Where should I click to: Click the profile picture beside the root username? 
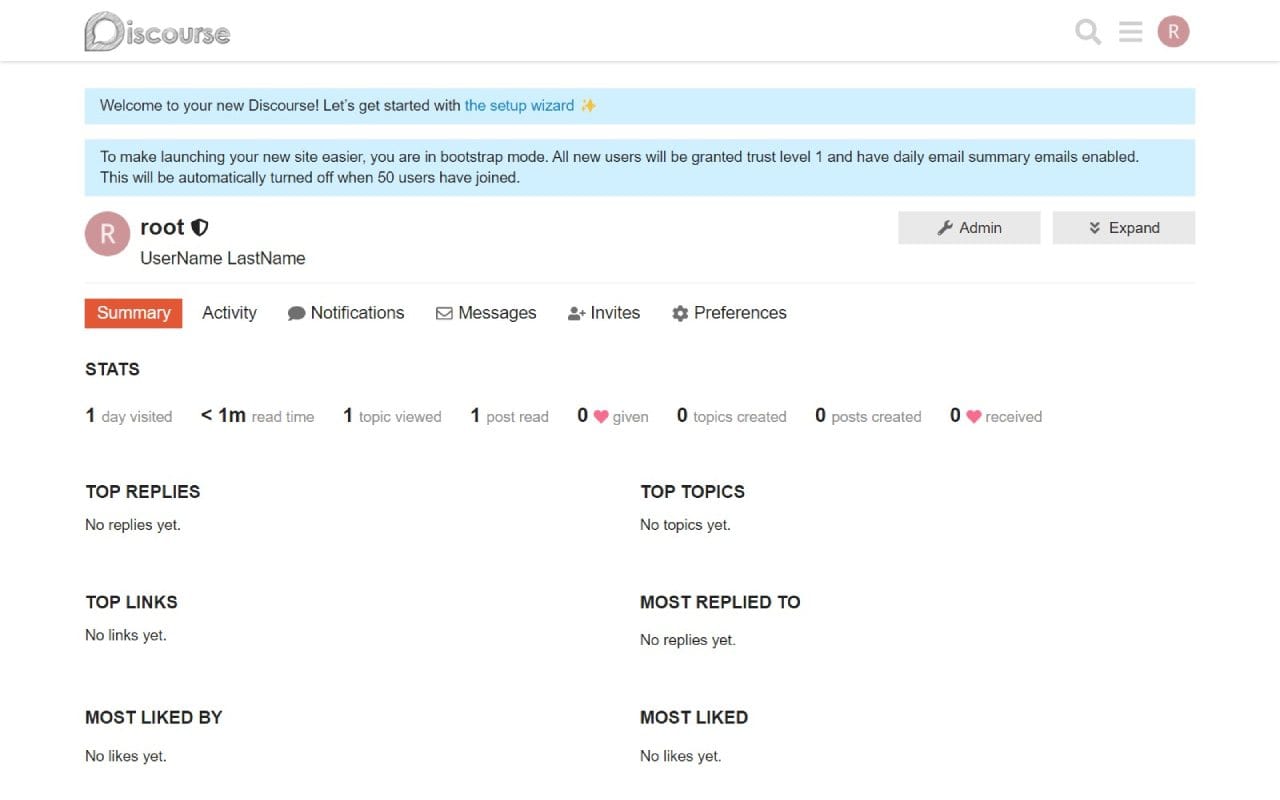(107, 233)
